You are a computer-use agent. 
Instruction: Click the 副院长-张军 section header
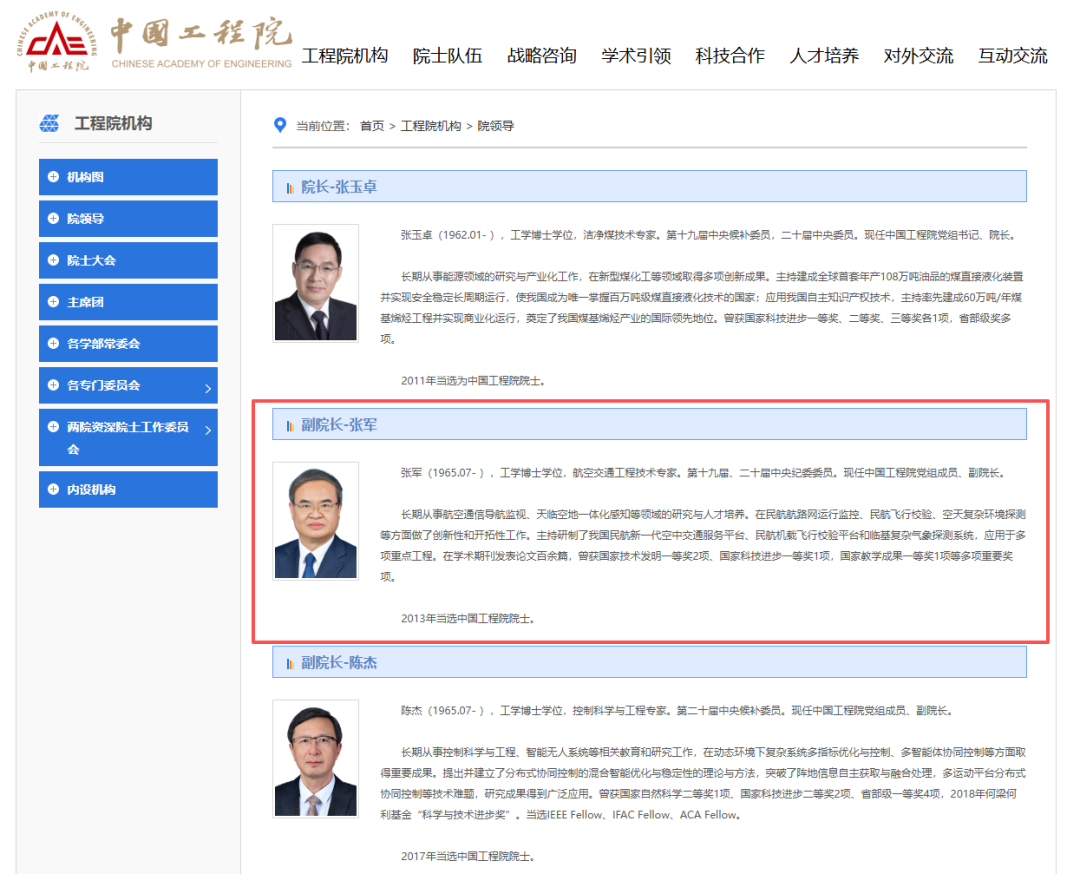coord(649,424)
